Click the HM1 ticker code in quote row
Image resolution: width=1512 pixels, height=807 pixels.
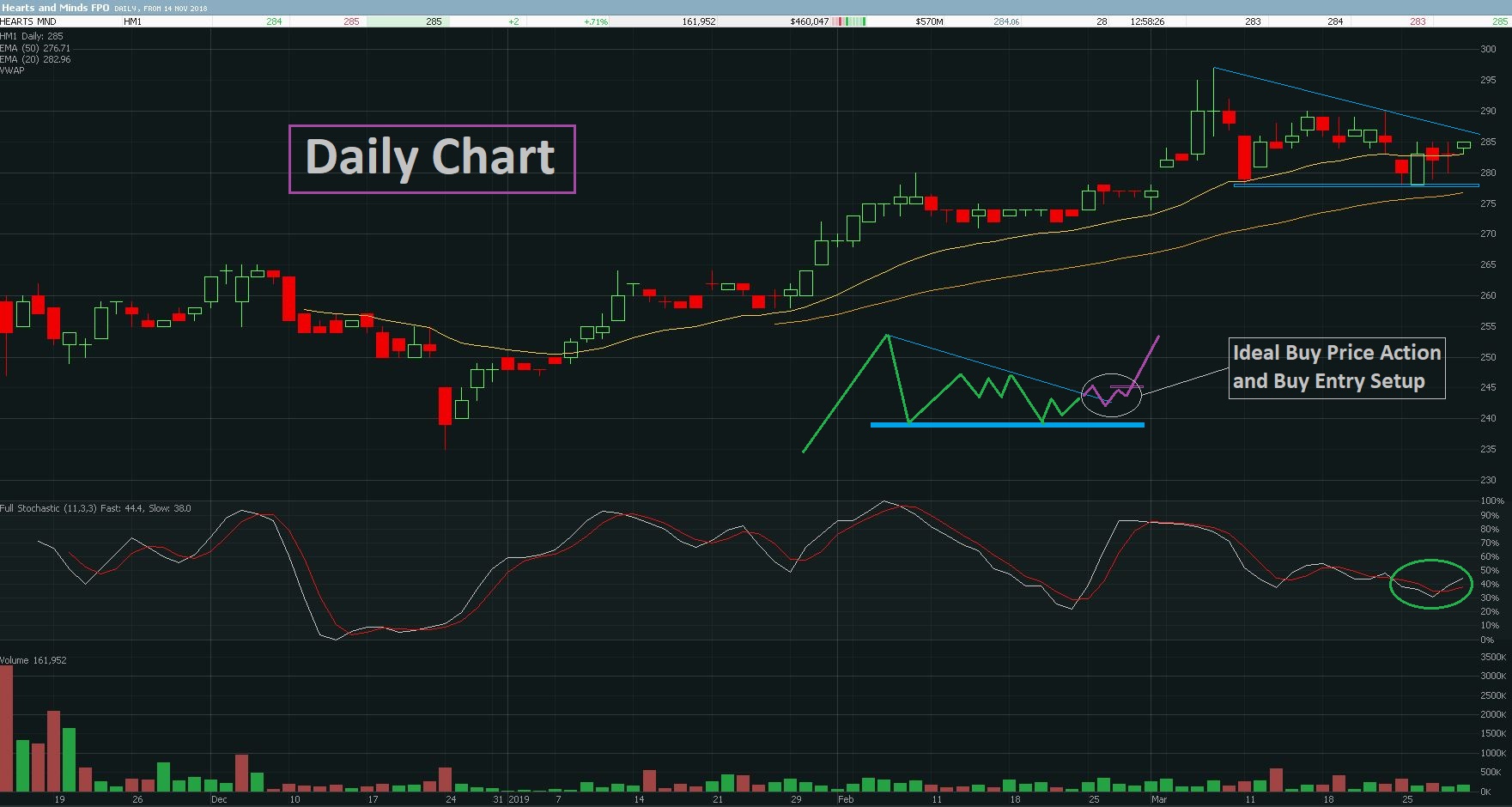coord(133,21)
